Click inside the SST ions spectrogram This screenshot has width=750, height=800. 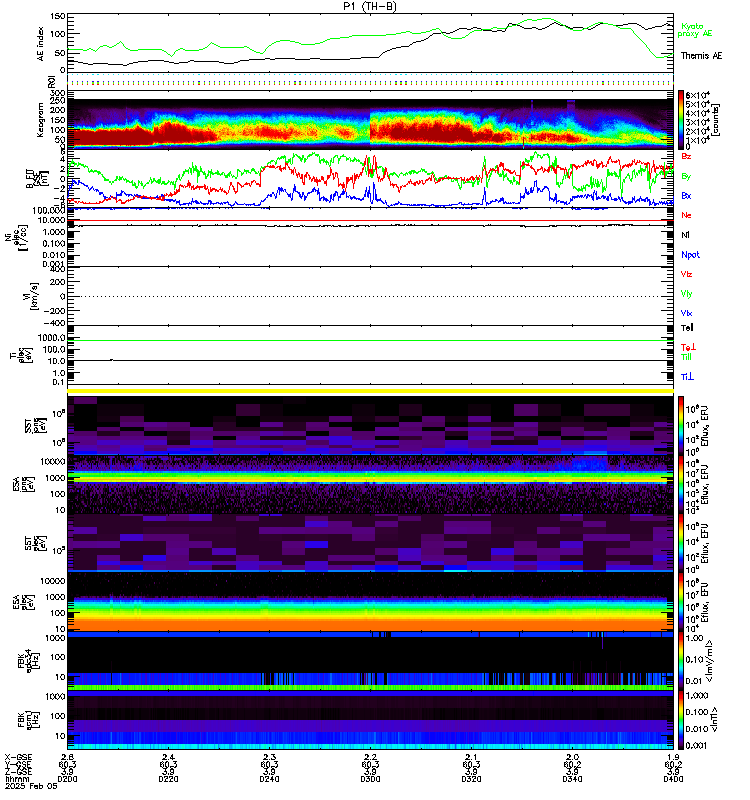[x=370, y=425]
